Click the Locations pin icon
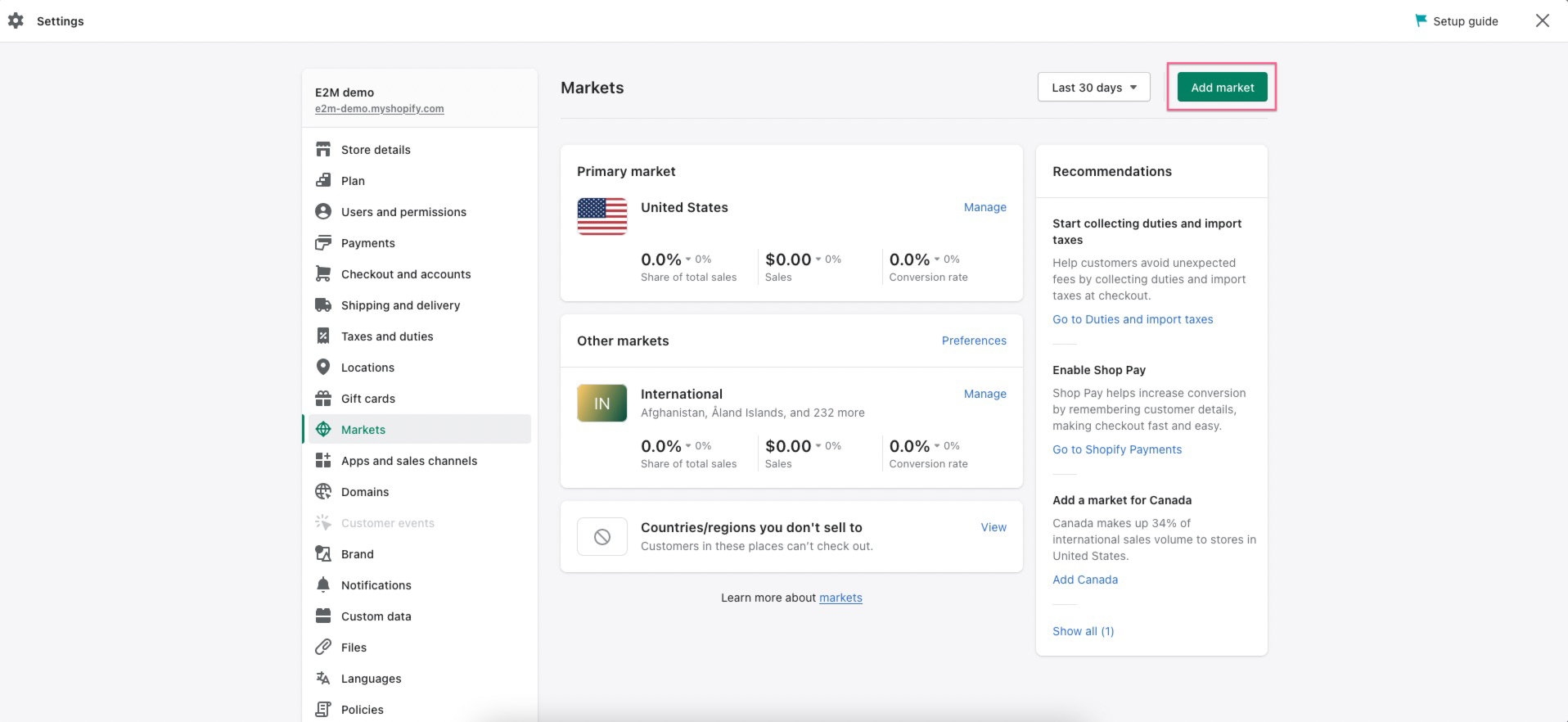Image resolution: width=1568 pixels, height=722 pixels. point(323,368)
